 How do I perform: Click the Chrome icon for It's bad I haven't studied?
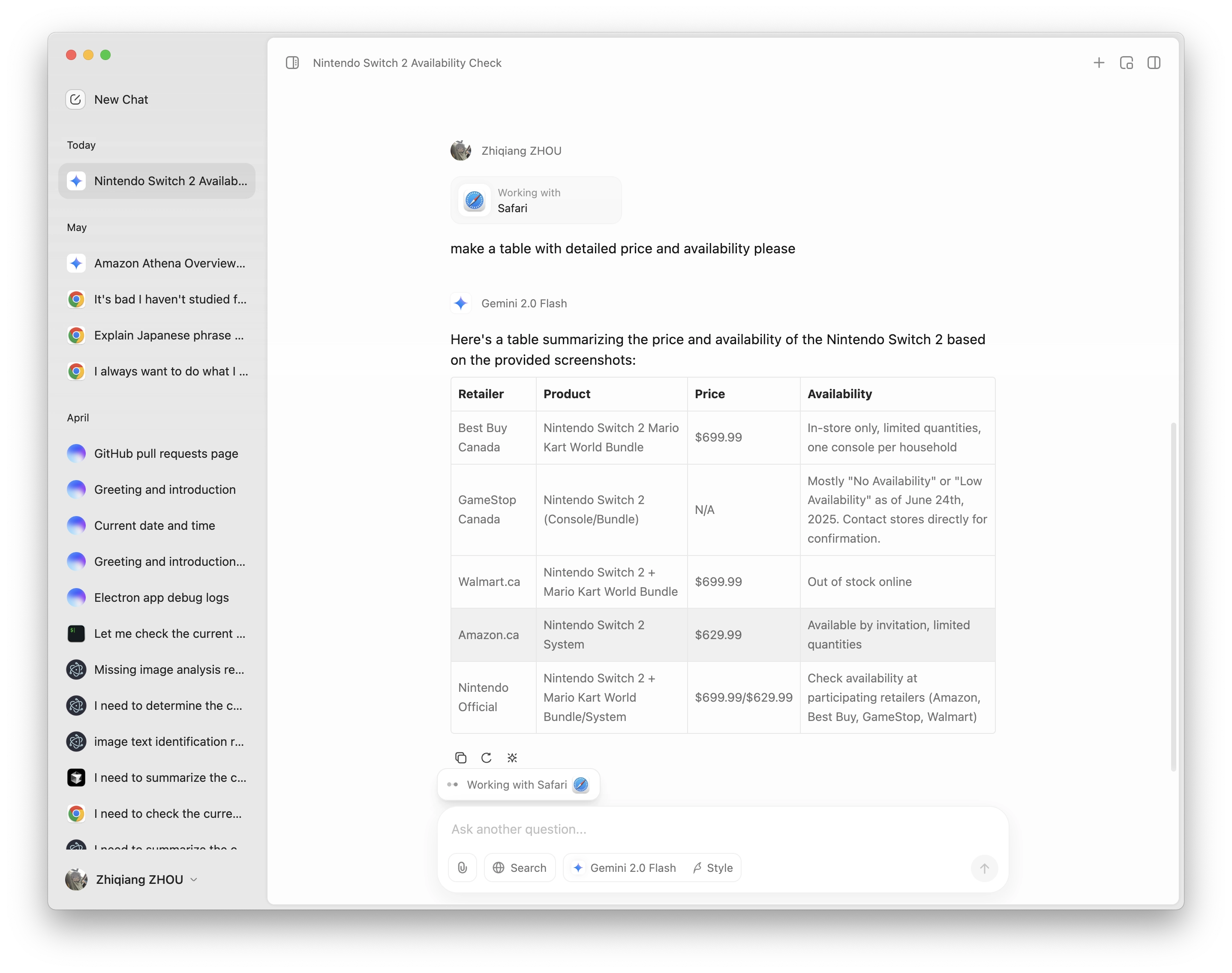click(76, 299)
